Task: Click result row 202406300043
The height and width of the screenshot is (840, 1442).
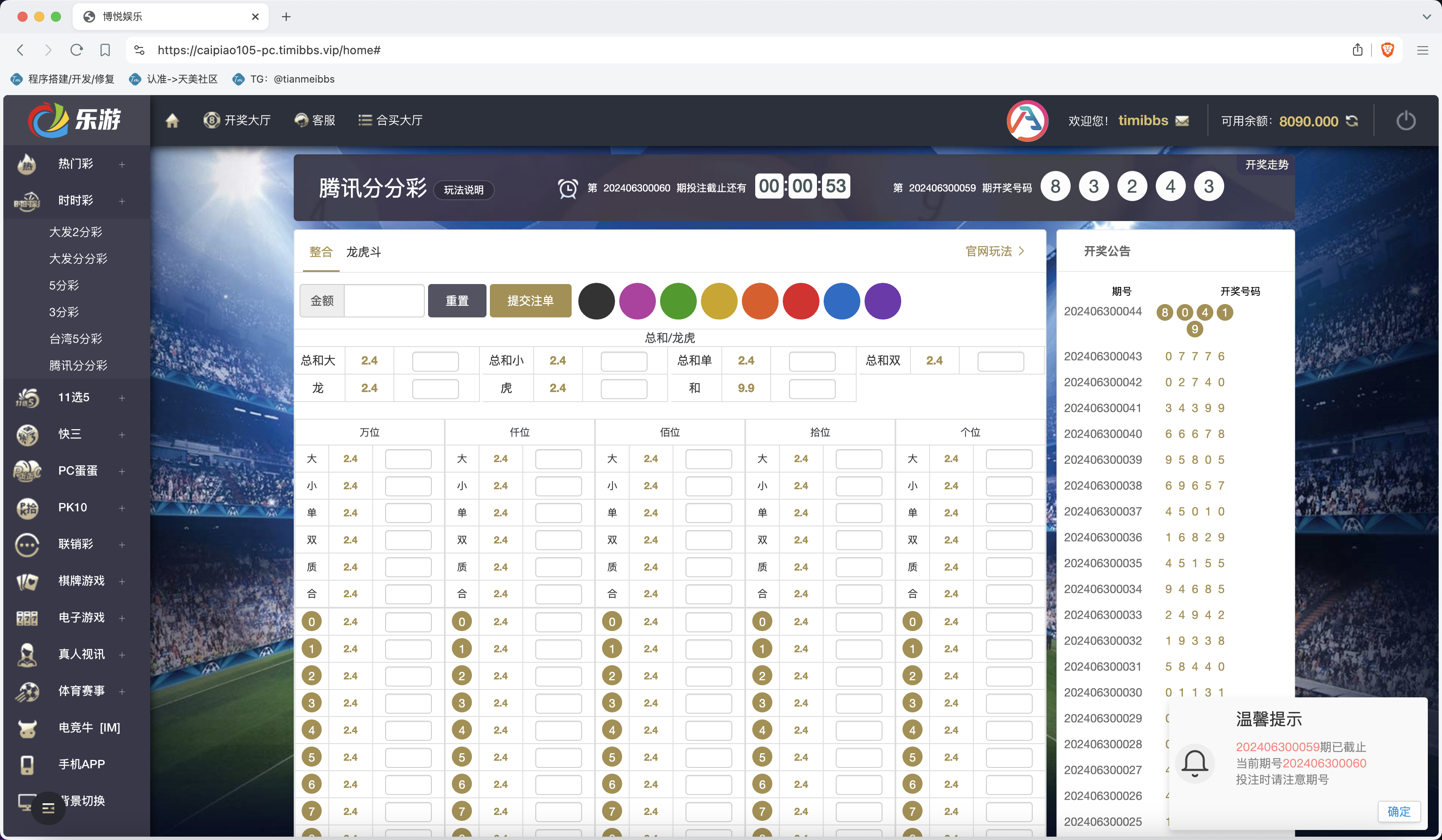Action: [x=1145, y=356]
